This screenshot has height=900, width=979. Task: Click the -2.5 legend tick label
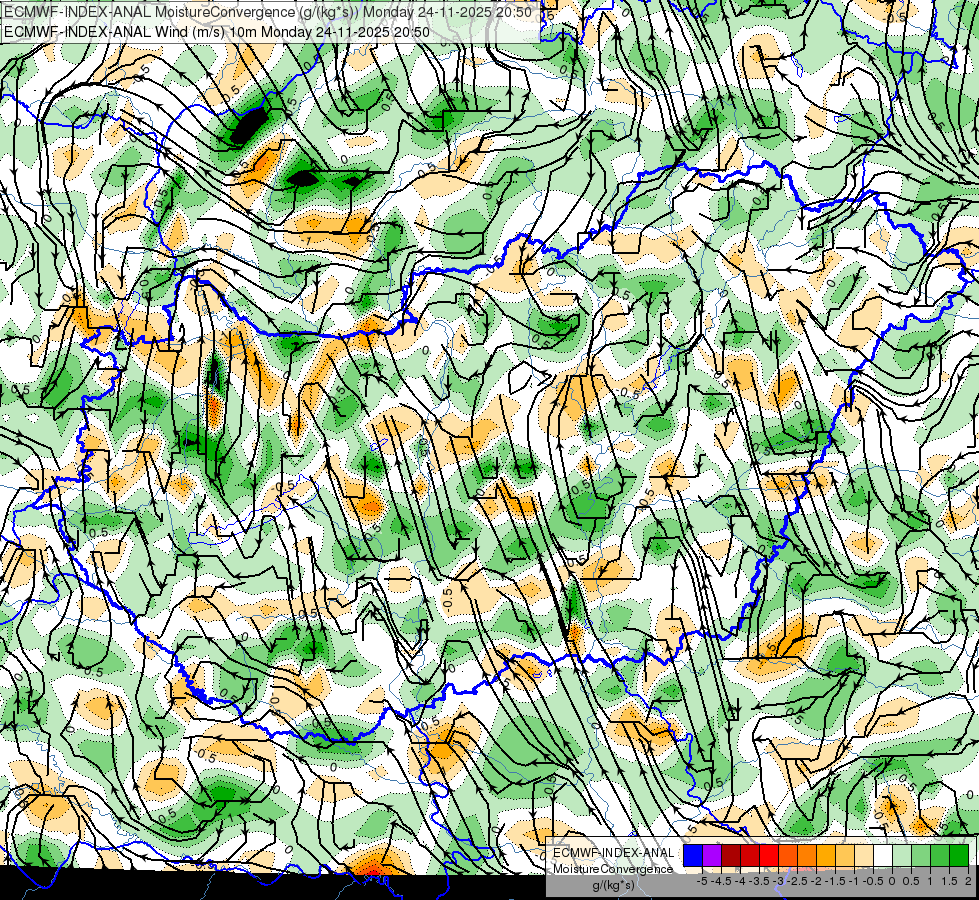pos(797,881)
